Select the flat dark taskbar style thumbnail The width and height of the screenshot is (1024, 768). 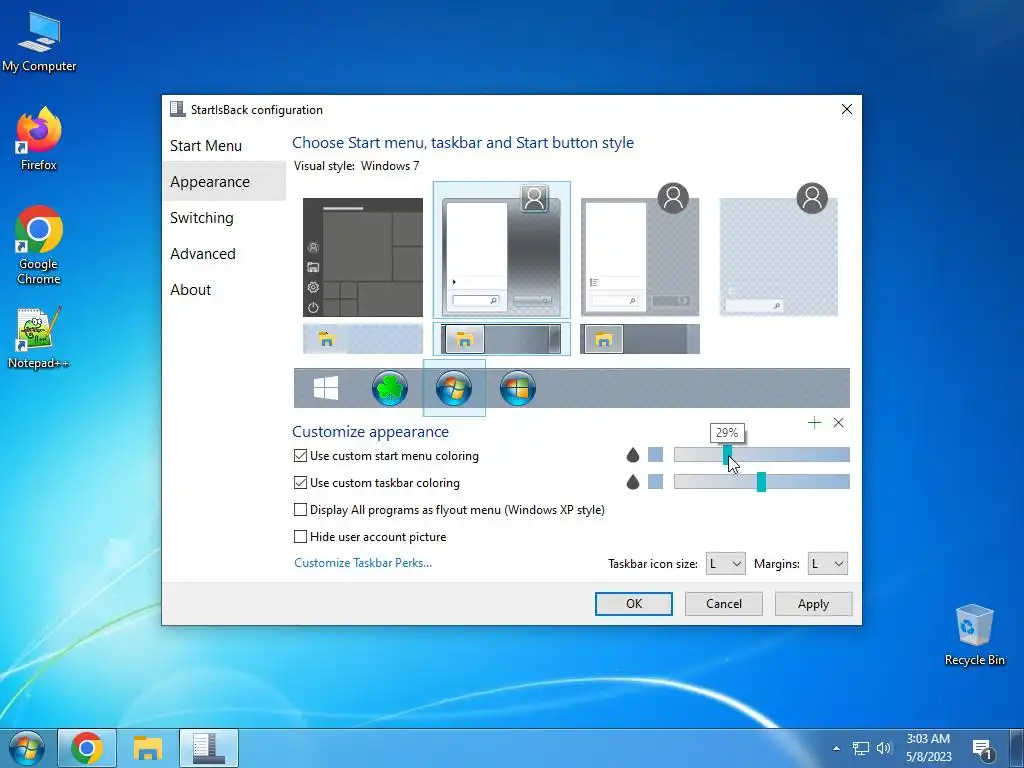[640, 339]
